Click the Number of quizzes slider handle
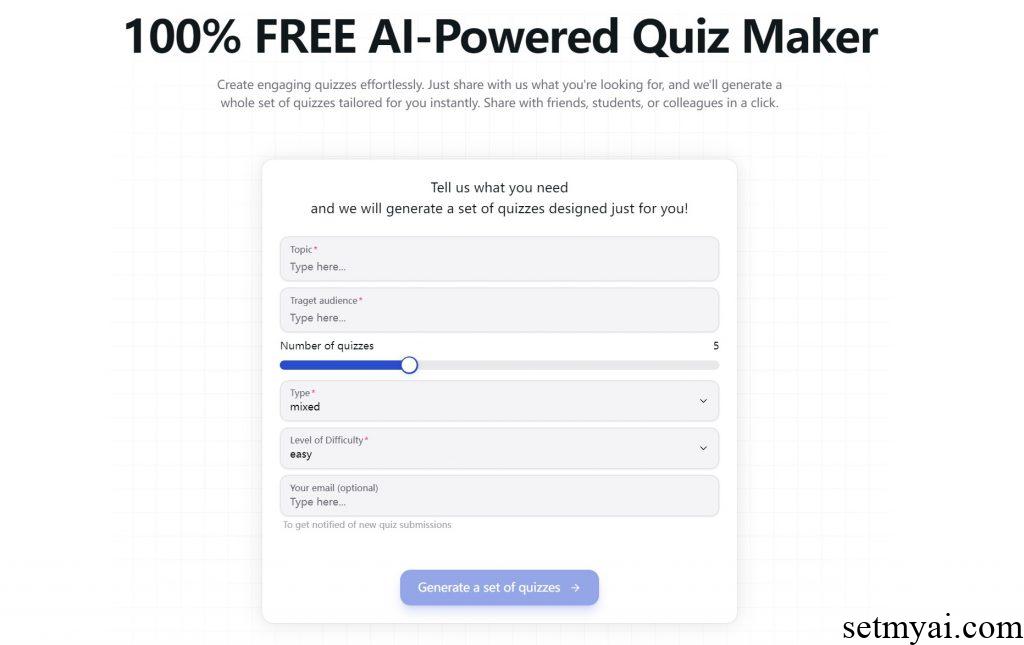Screen dimensions: 1024x645 click(409, 365)
